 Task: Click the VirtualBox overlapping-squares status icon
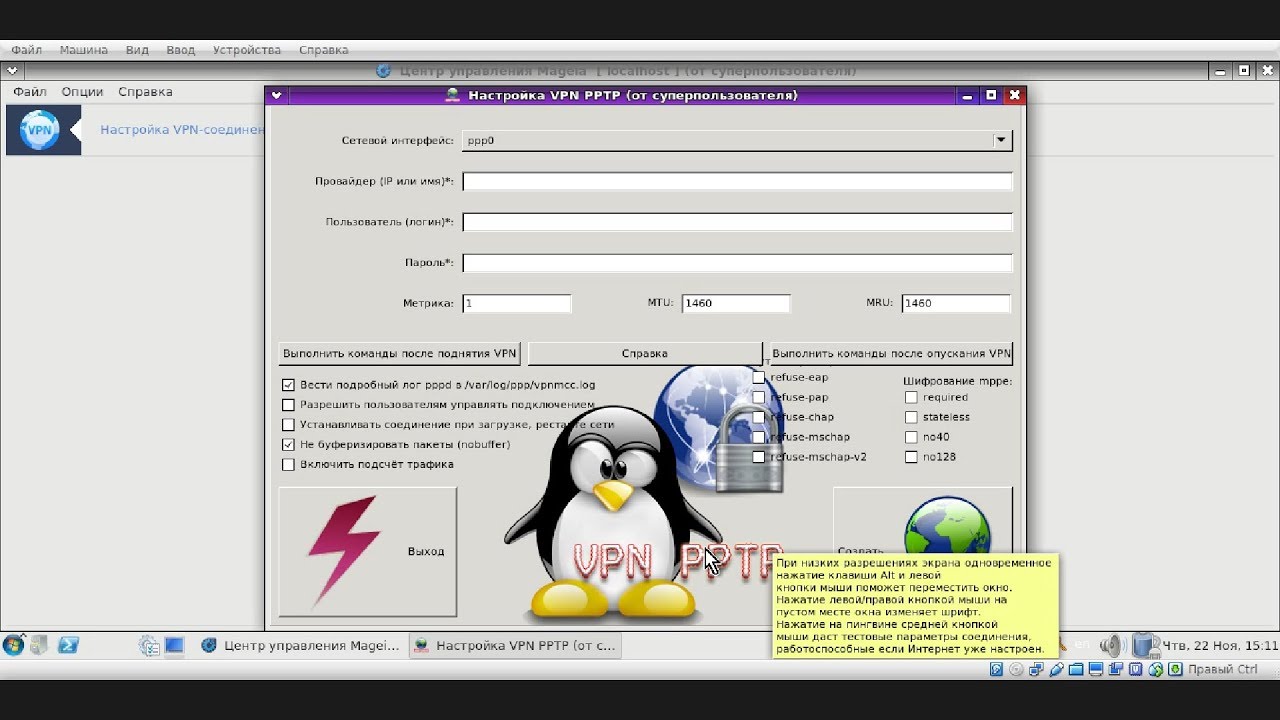(x=1115, y=669)
